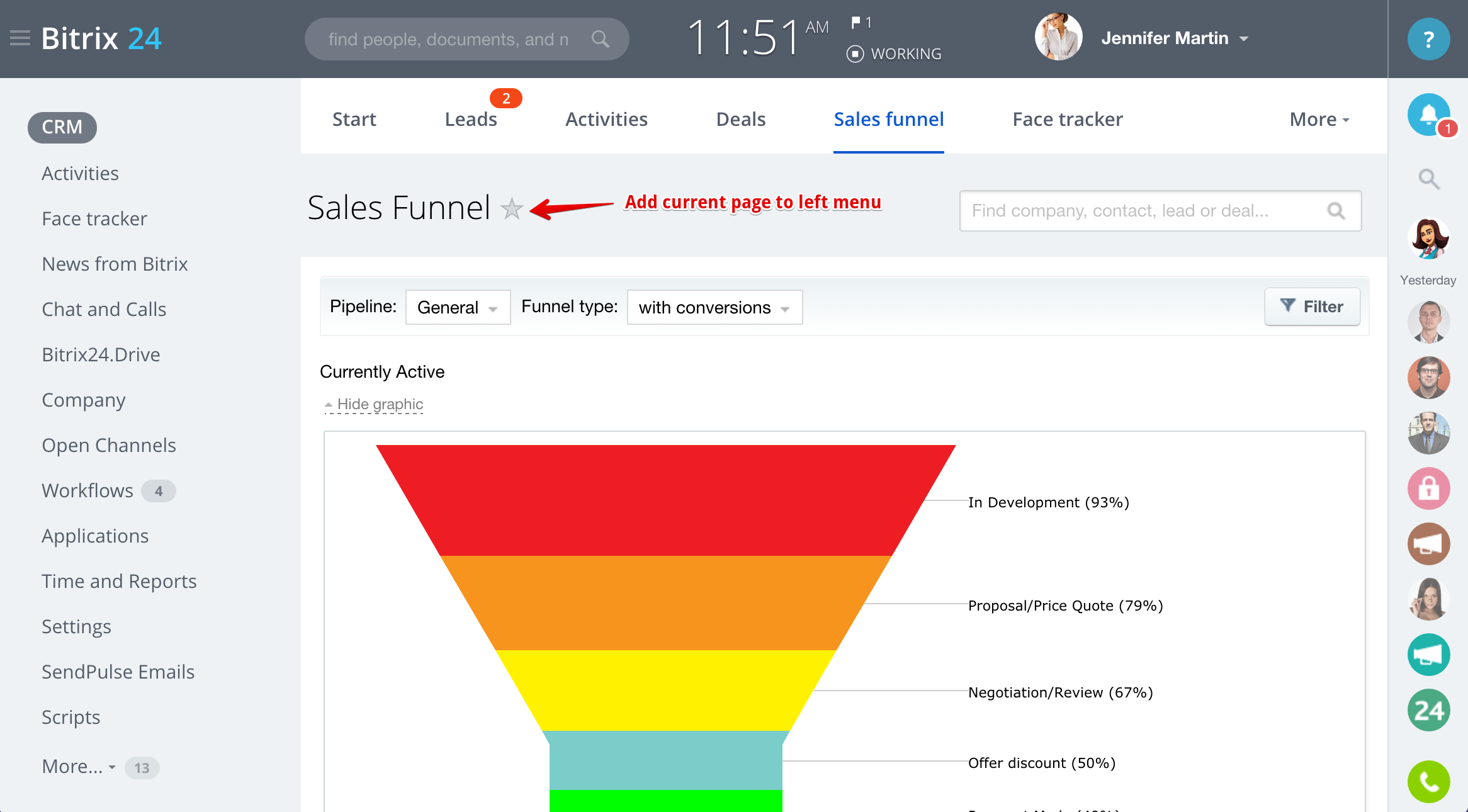This screenshot has height=812, width=1468.
Task: Click the 11:51 AM clock
Action: pos(757,38)
